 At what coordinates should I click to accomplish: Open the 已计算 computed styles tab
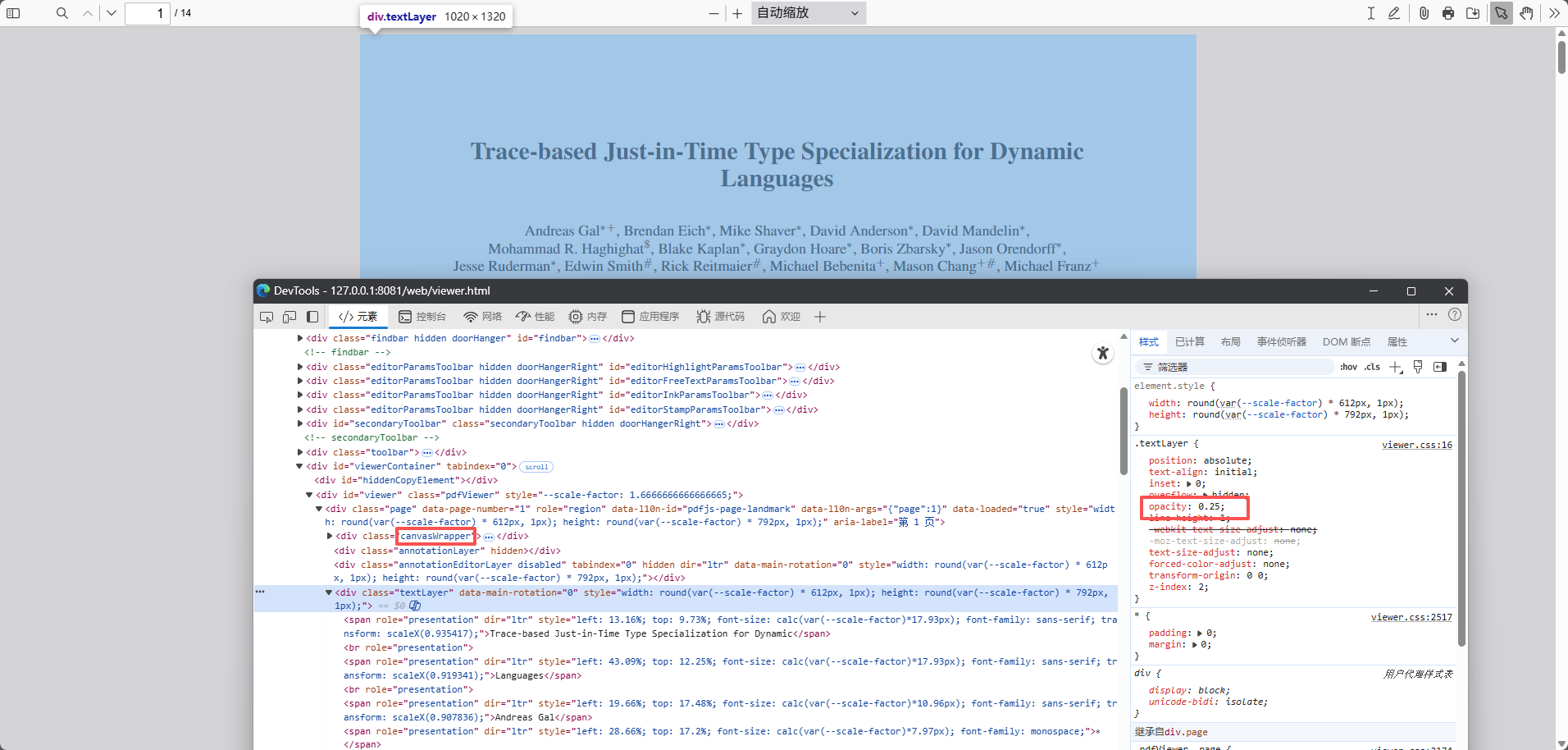1189,342
